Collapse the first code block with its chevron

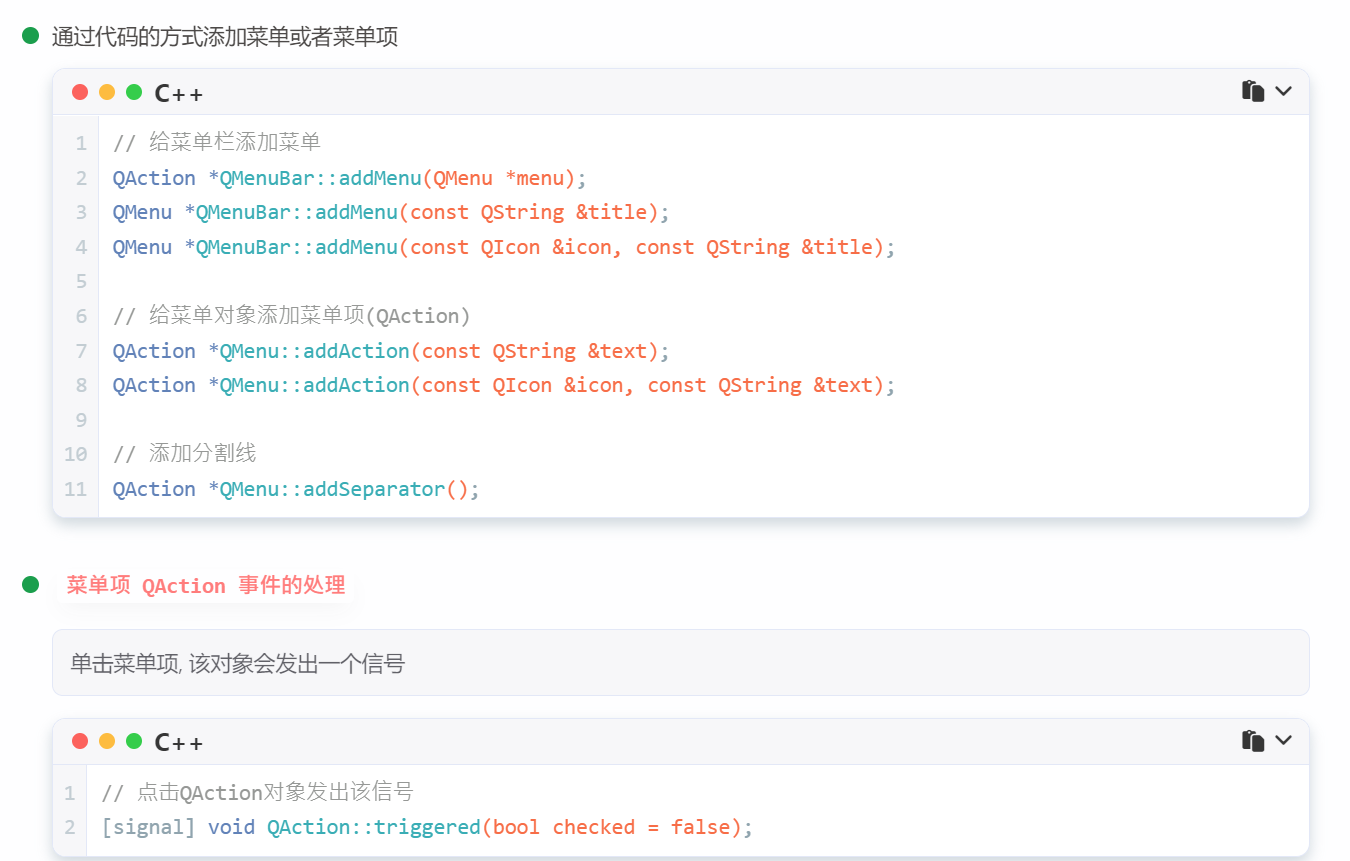click(x=1284, y=91)
